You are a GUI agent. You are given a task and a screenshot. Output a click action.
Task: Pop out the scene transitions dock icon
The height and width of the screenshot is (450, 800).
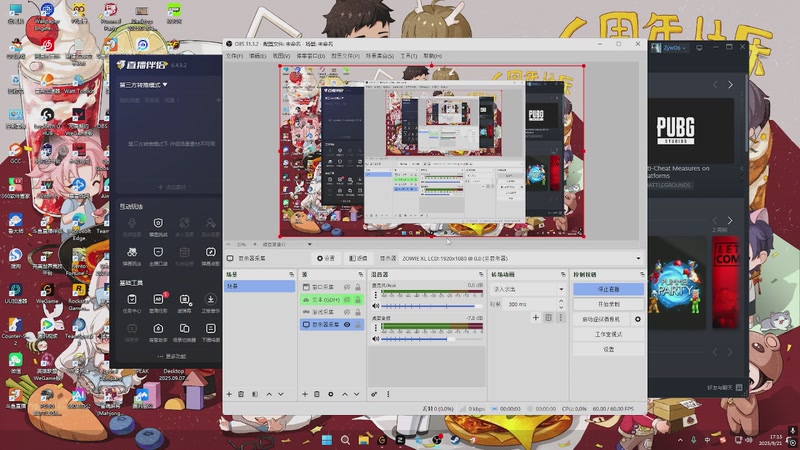click(563, 274)
